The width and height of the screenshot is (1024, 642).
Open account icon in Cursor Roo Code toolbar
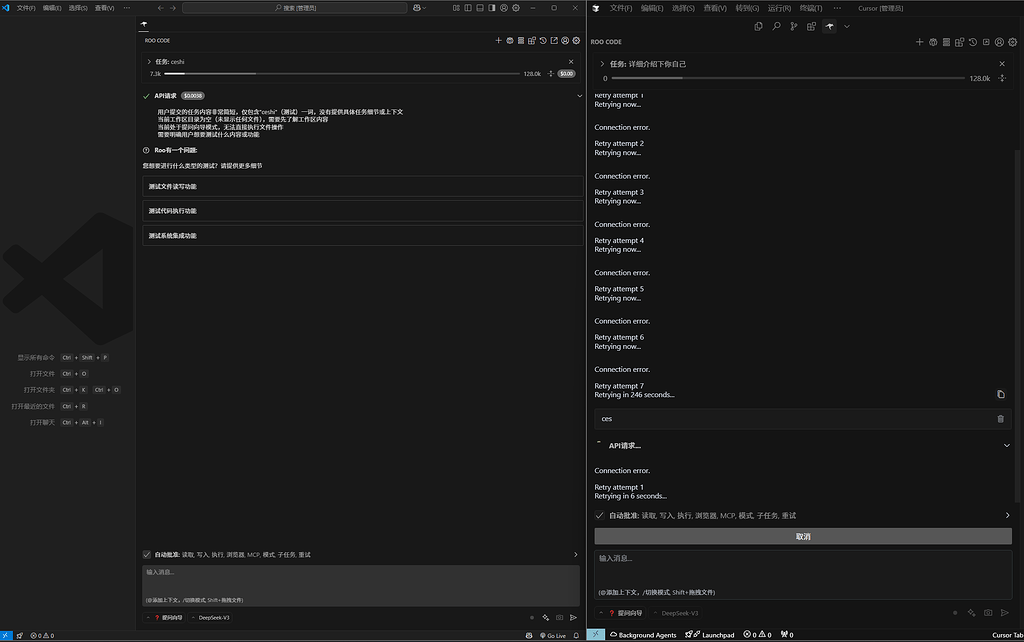[999, 42]
